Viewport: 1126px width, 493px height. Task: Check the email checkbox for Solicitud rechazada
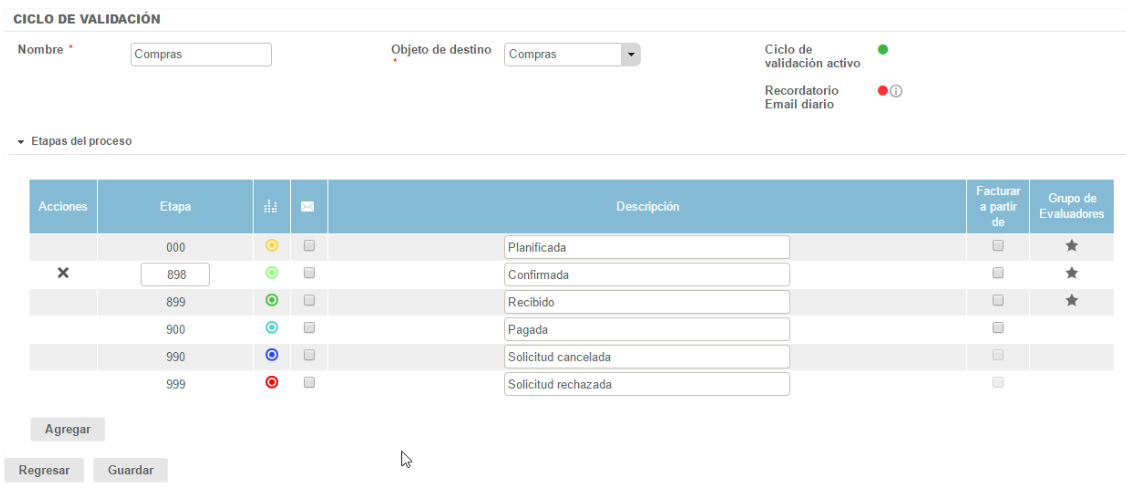[309, 383]
